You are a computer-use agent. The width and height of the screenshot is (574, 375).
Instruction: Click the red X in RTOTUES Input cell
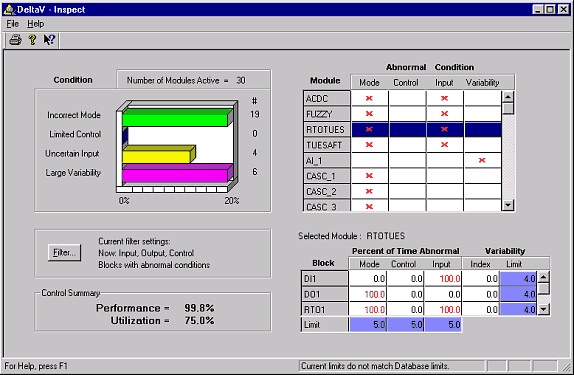(x=444, y=129)
